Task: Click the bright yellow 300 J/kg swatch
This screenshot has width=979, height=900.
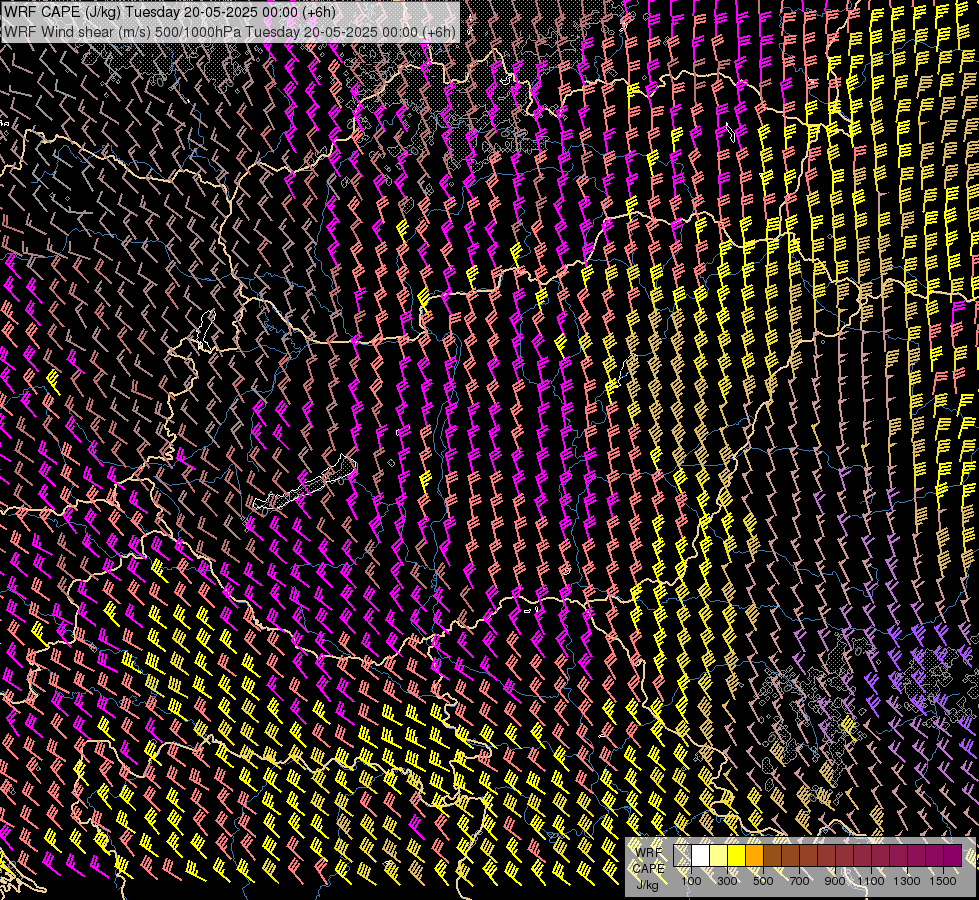Action: [737, 855]
